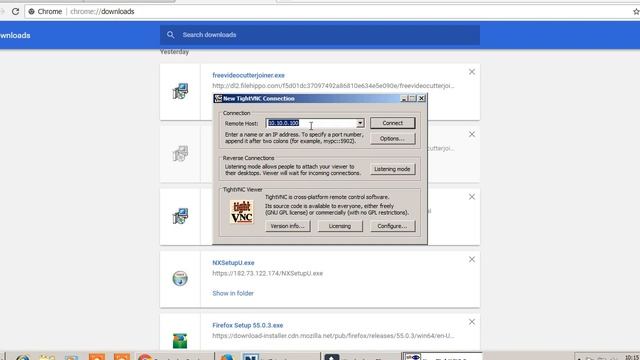Click TightVNC dialog title bar icon
Screen dimensions: 640x360
click(218, 98)
